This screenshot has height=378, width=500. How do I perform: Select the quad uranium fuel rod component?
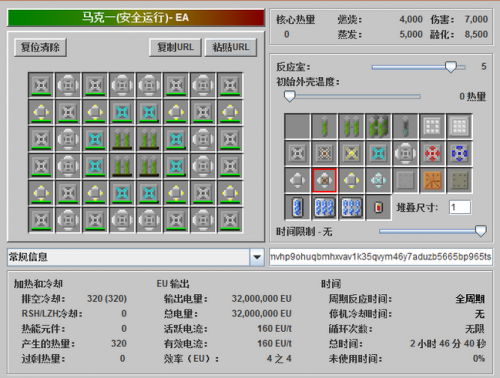[378, 127]
